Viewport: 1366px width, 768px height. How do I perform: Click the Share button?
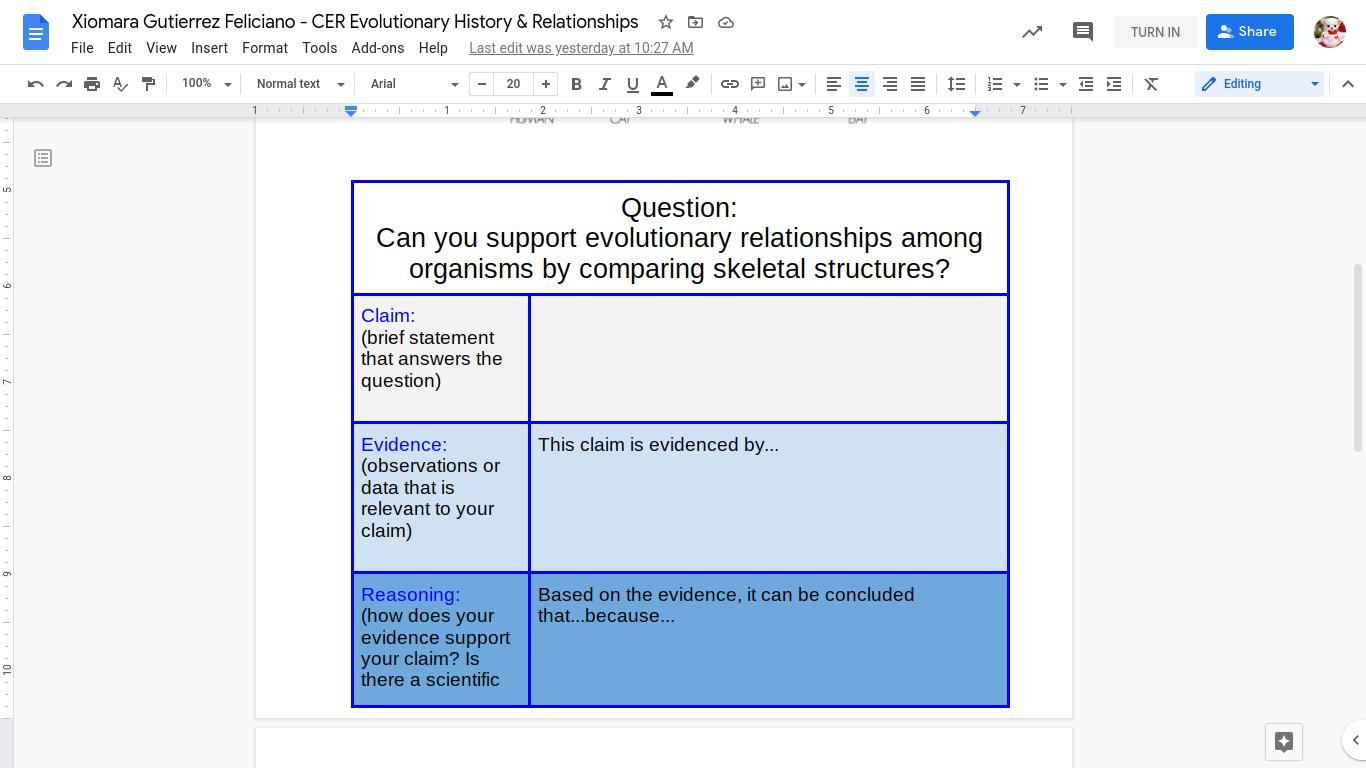(x=1248, y=31)
